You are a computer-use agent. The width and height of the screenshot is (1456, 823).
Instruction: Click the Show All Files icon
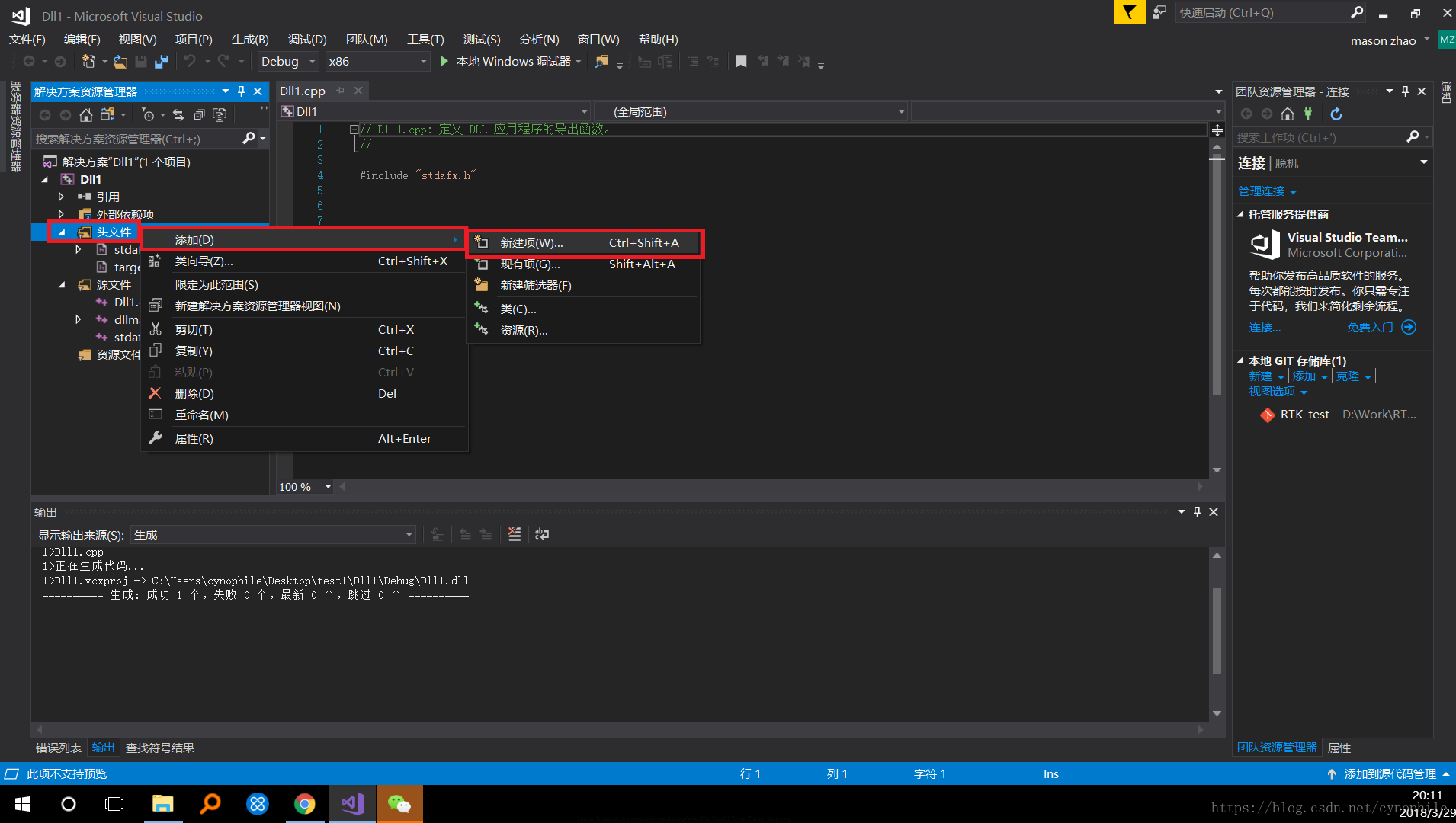point(220,114)
